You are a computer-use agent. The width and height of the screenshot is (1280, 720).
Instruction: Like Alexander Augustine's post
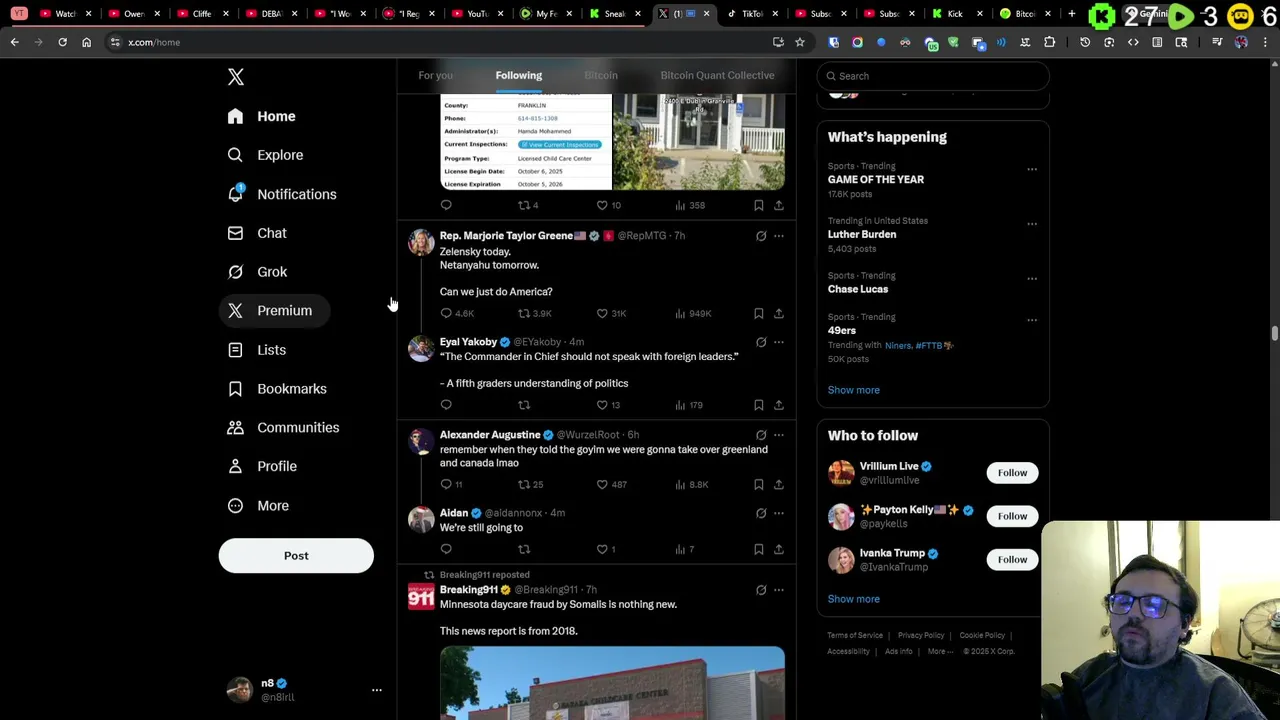612,484
